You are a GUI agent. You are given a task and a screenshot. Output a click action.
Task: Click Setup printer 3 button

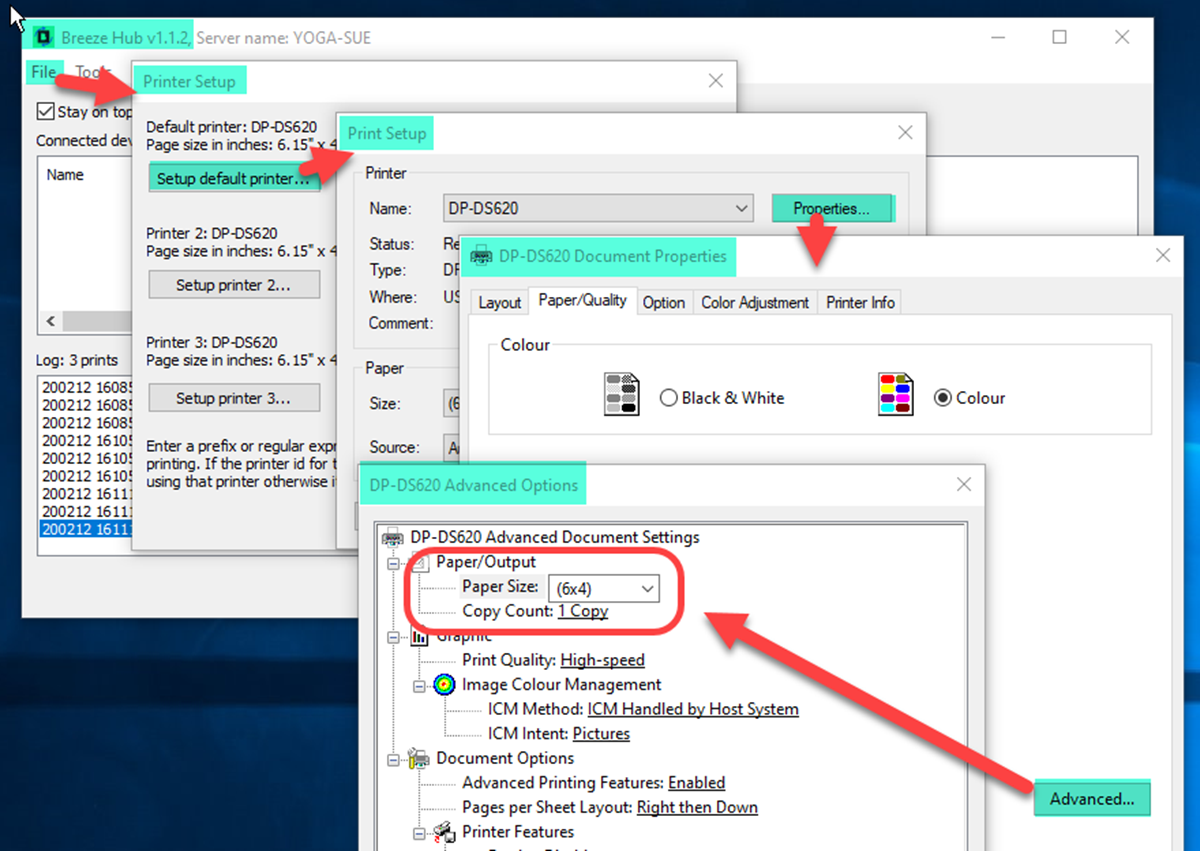(234, 398)
